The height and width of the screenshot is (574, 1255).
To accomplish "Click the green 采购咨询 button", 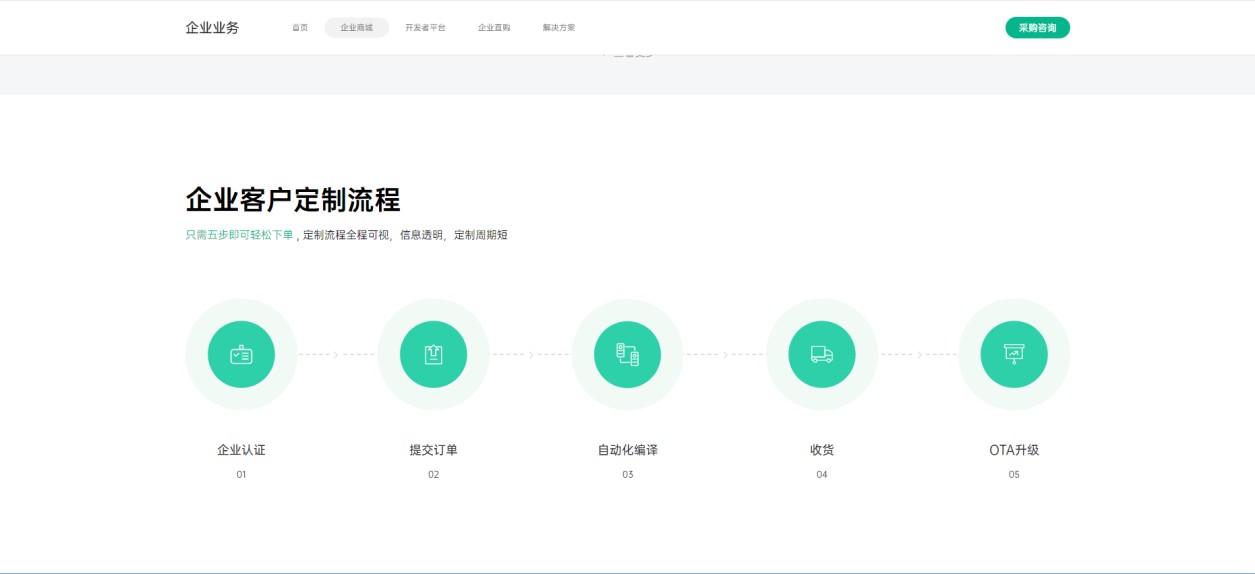I will pos(1037,28).
